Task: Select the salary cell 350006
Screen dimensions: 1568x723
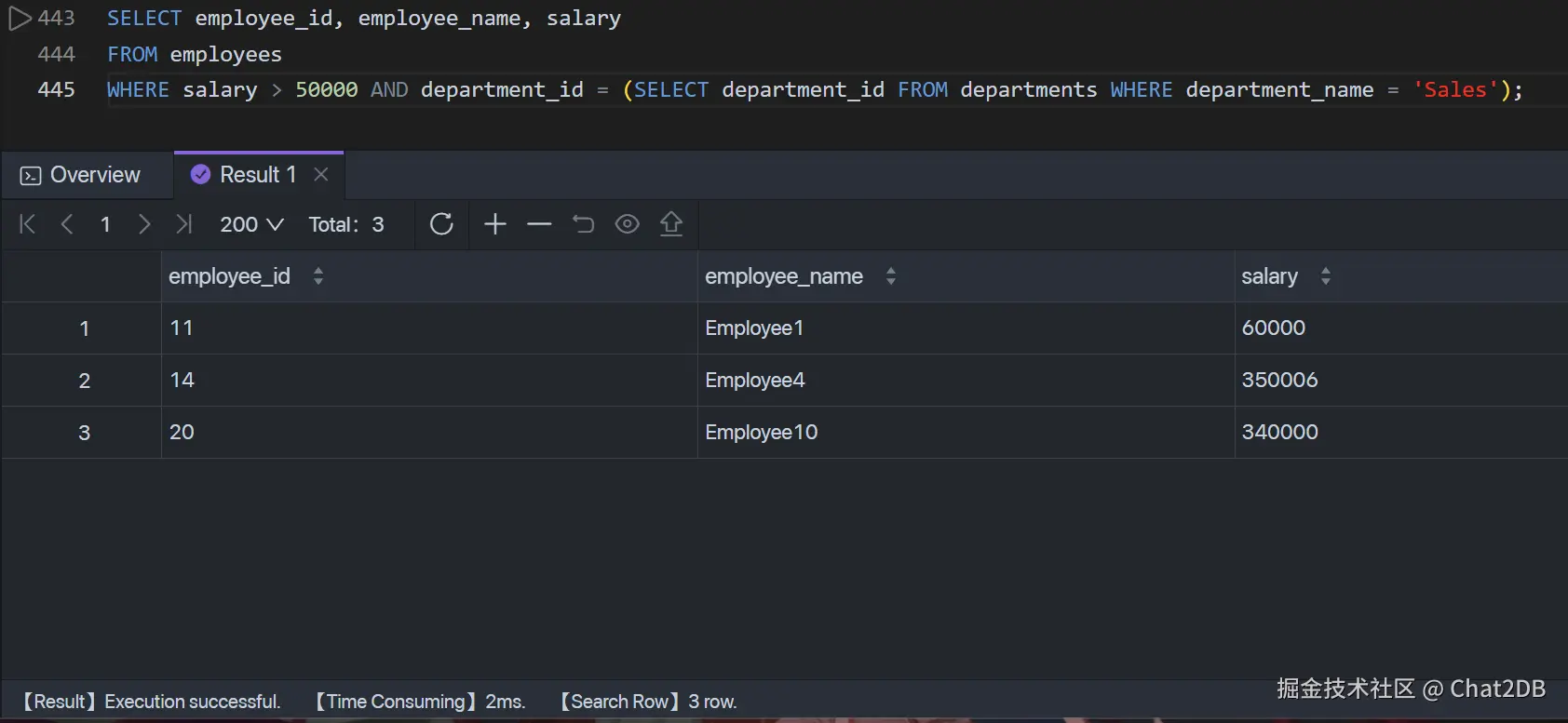Action: (1401, 381)
